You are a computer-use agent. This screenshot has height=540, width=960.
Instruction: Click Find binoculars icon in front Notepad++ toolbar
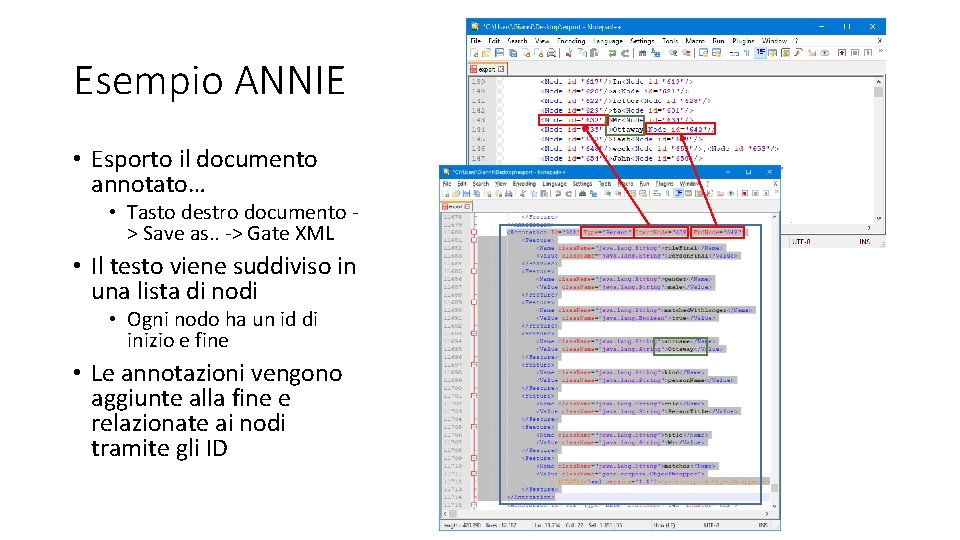click(582, 193)
